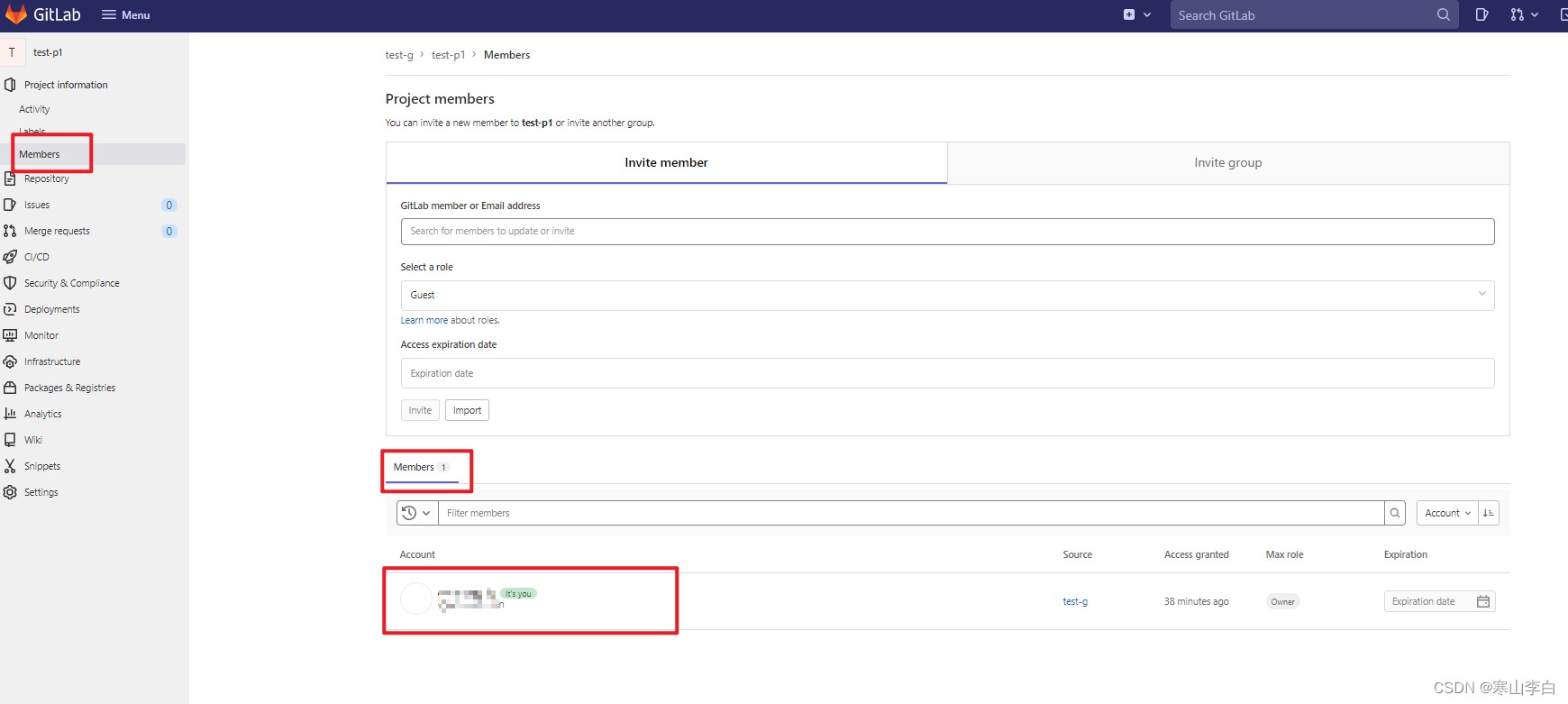Go to test-g breadcrumb link
The image size is (1568, 704).
(399, 55)
